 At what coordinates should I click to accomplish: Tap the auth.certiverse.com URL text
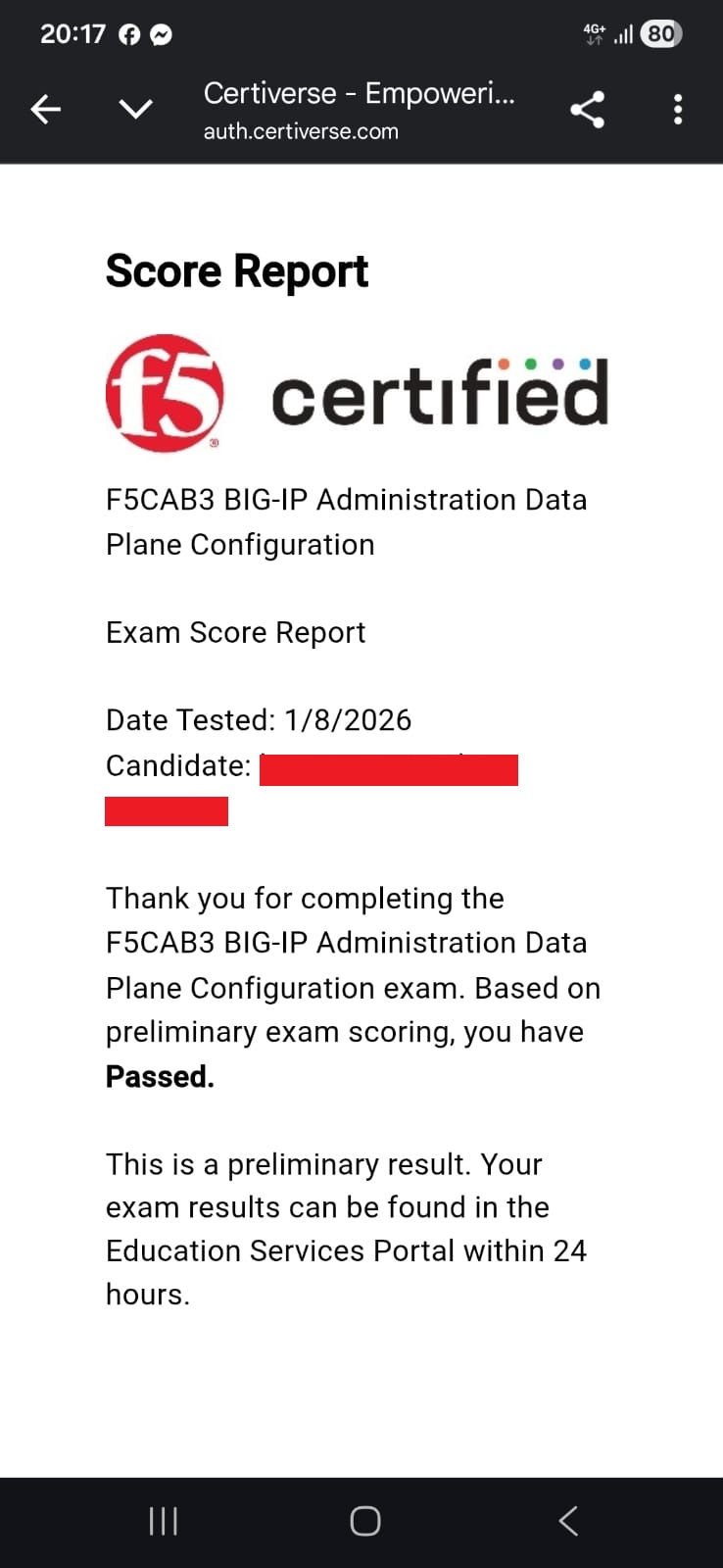[x=301, y=131]
